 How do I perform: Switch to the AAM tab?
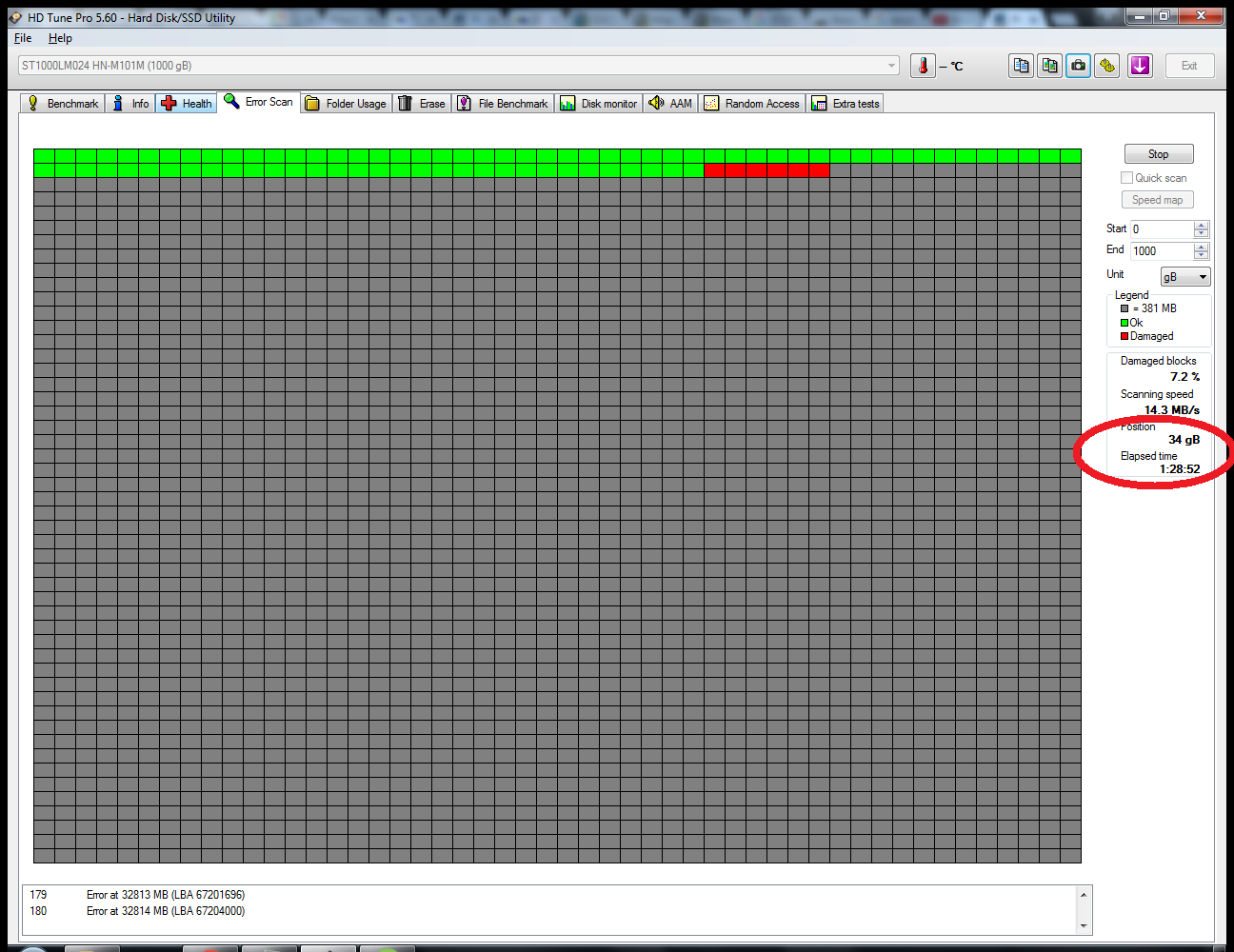[670, 104]
